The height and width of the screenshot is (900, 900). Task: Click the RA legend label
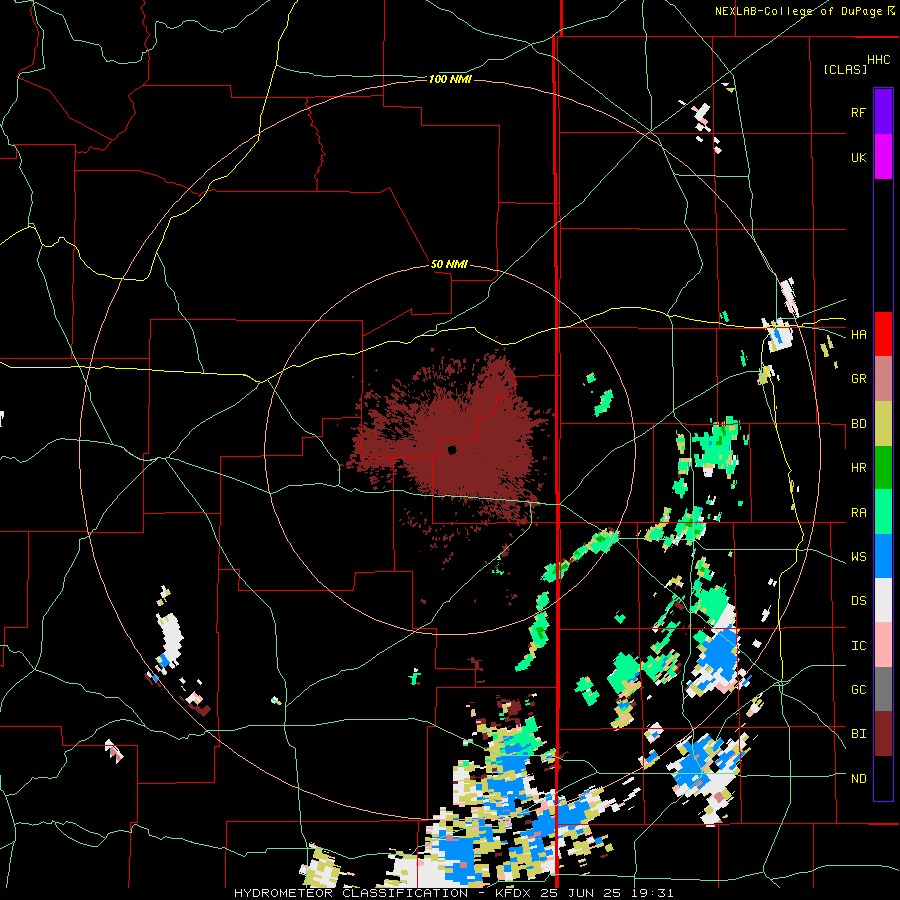[x=858, y=512]
